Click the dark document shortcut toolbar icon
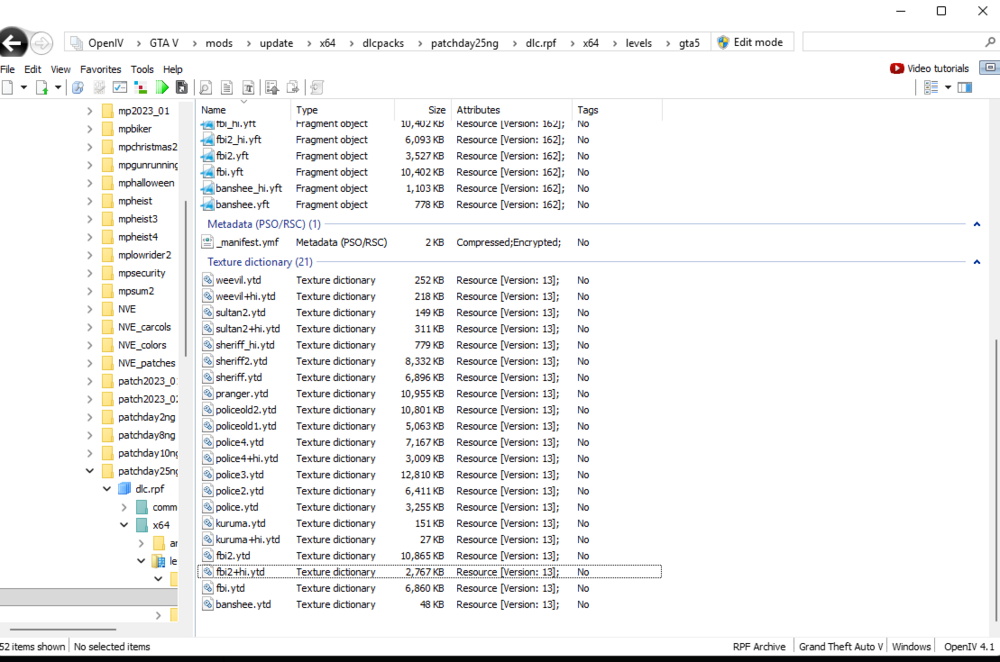Screen dimensions: 1000x662 point(182,87)
